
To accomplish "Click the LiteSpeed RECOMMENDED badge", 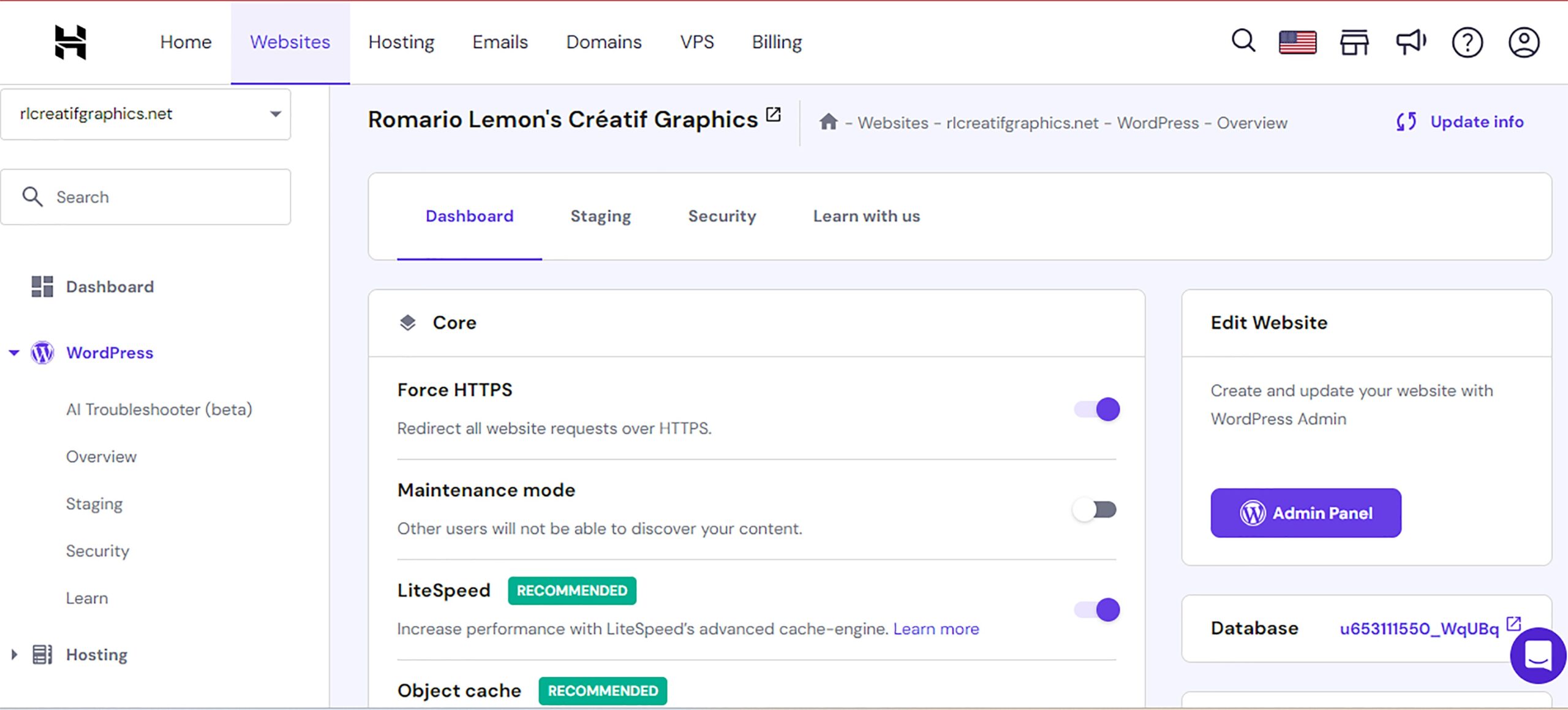I will click(571, 591).
